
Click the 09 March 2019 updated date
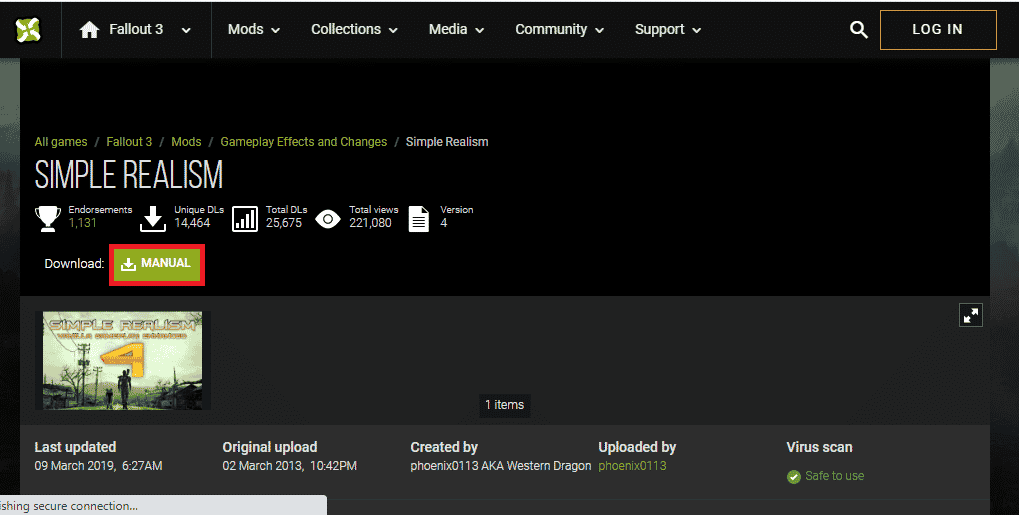pyautogui.click(x=98, y=466)
